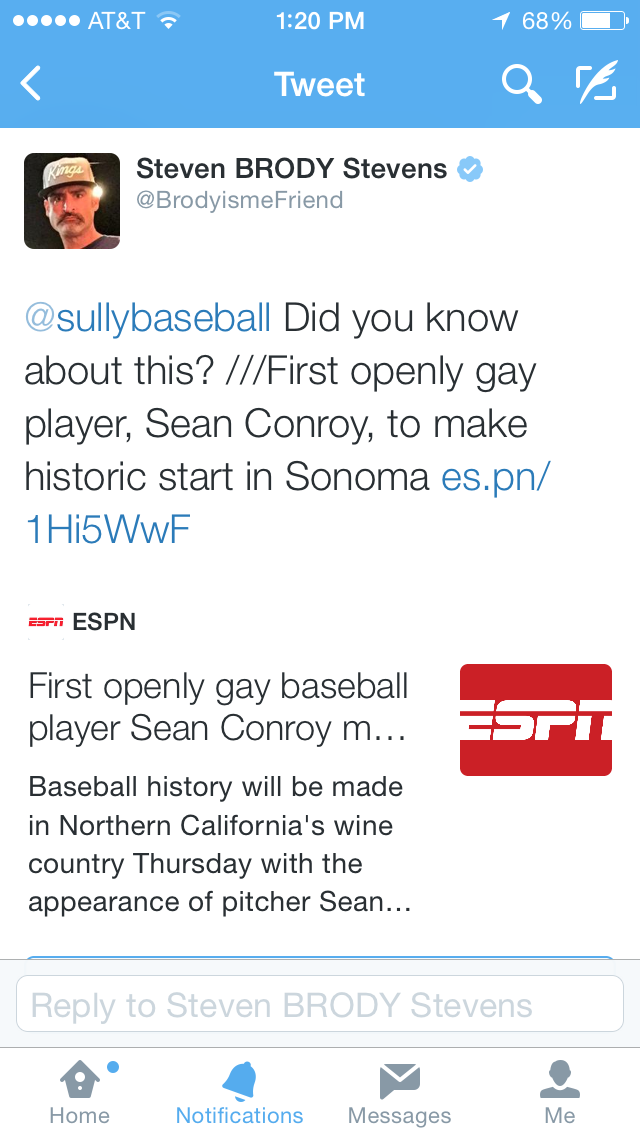Screen dimensions: 640x1136
Task: Tap the compose new tweet icon
Action: (x=595, y=84)
